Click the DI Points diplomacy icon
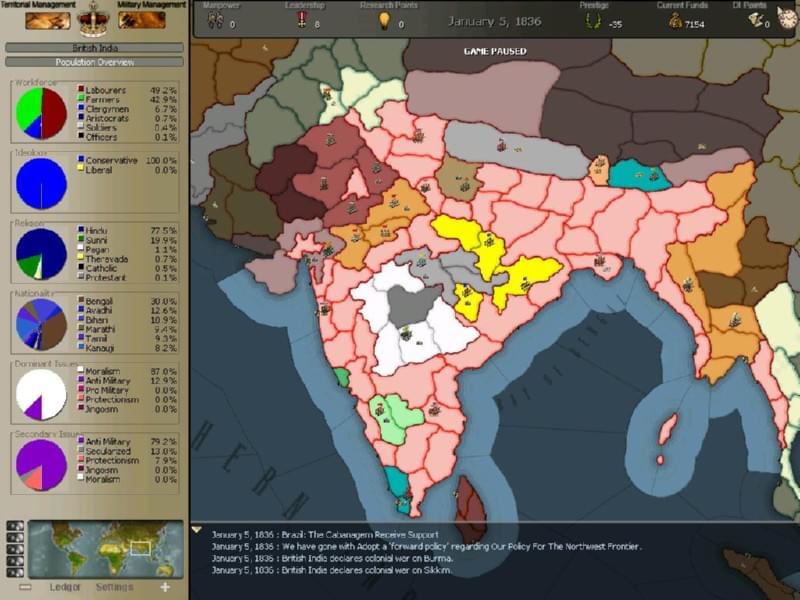 756,20
